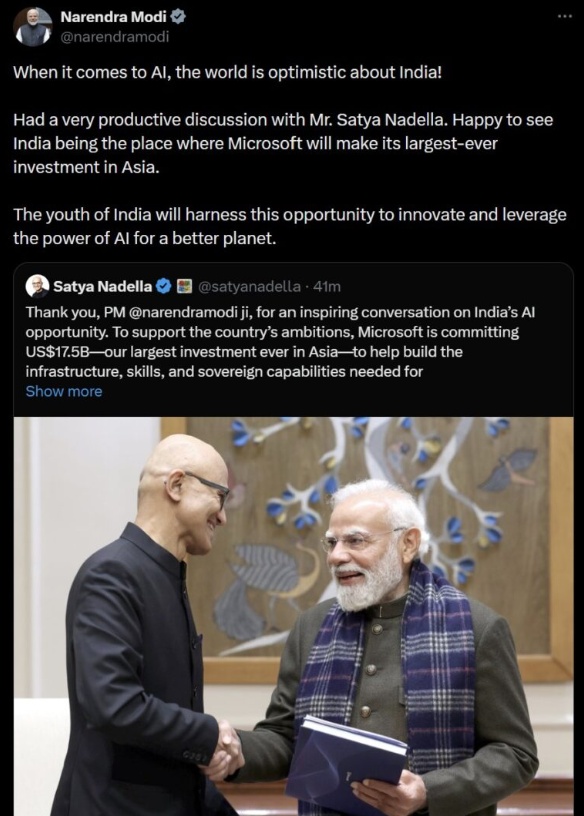This screenshot has height=816, width=584.
Task: Click the Microsoft affiliation badge icon
Action: (184, 286)
